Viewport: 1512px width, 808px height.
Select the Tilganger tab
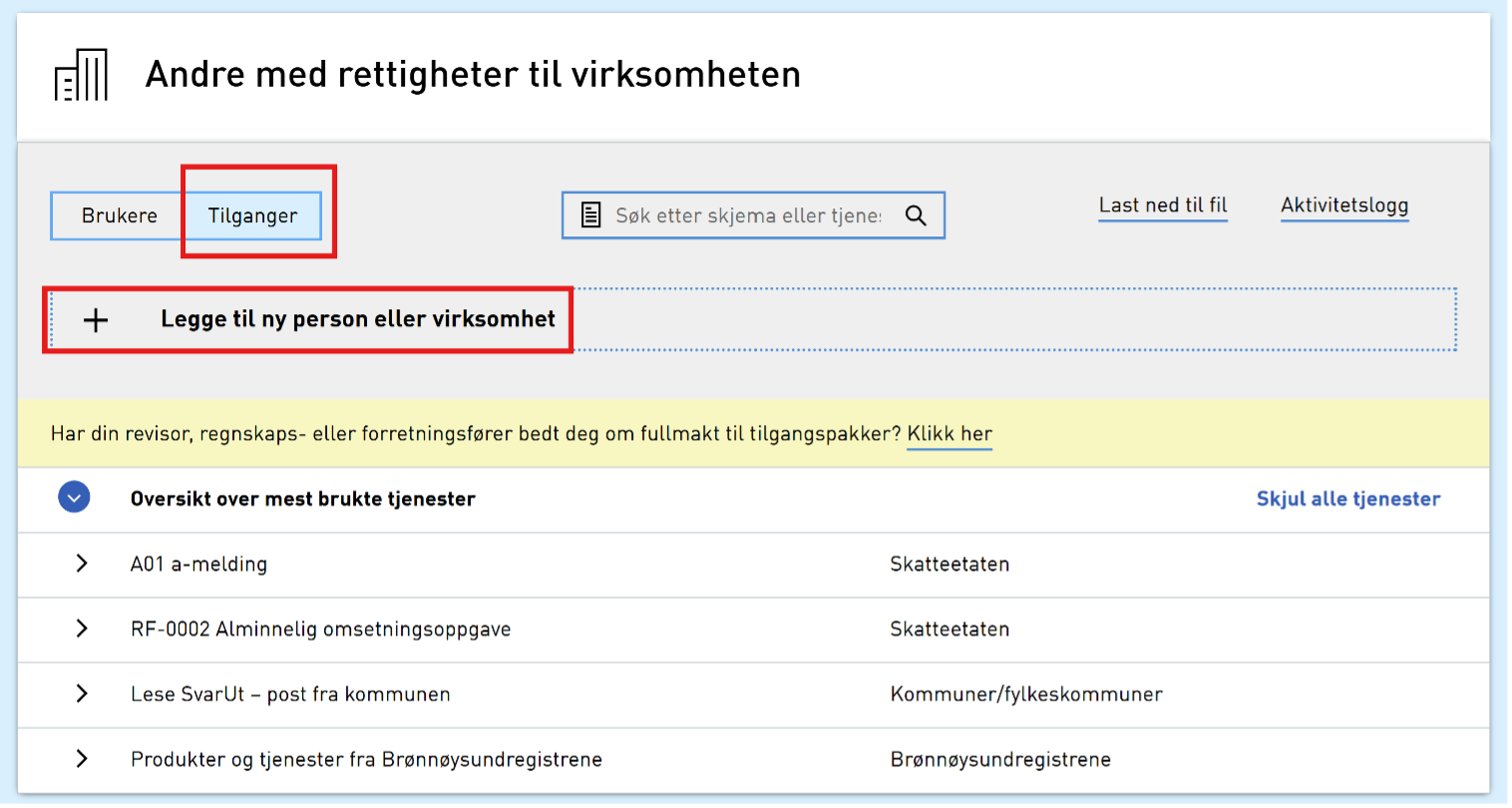click(252, 215)
